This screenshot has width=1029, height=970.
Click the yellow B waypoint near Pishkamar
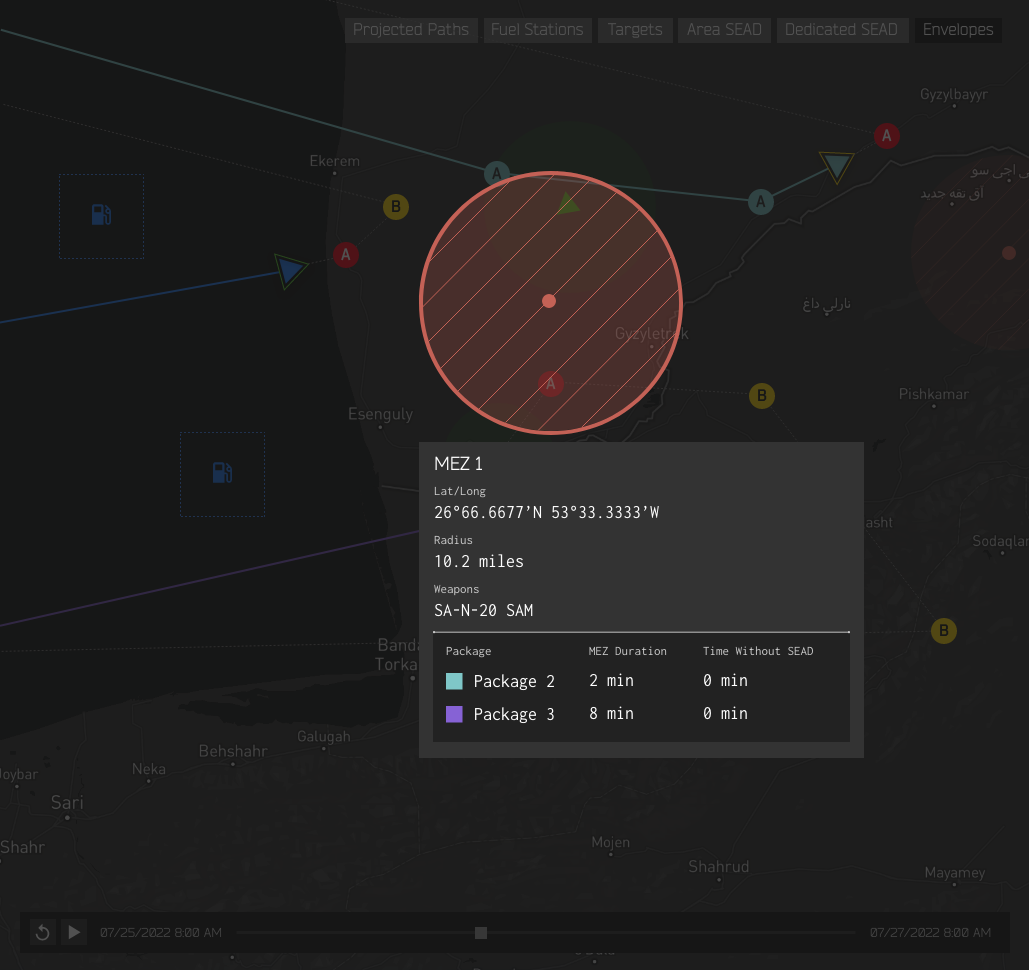(x=762, y=396)
